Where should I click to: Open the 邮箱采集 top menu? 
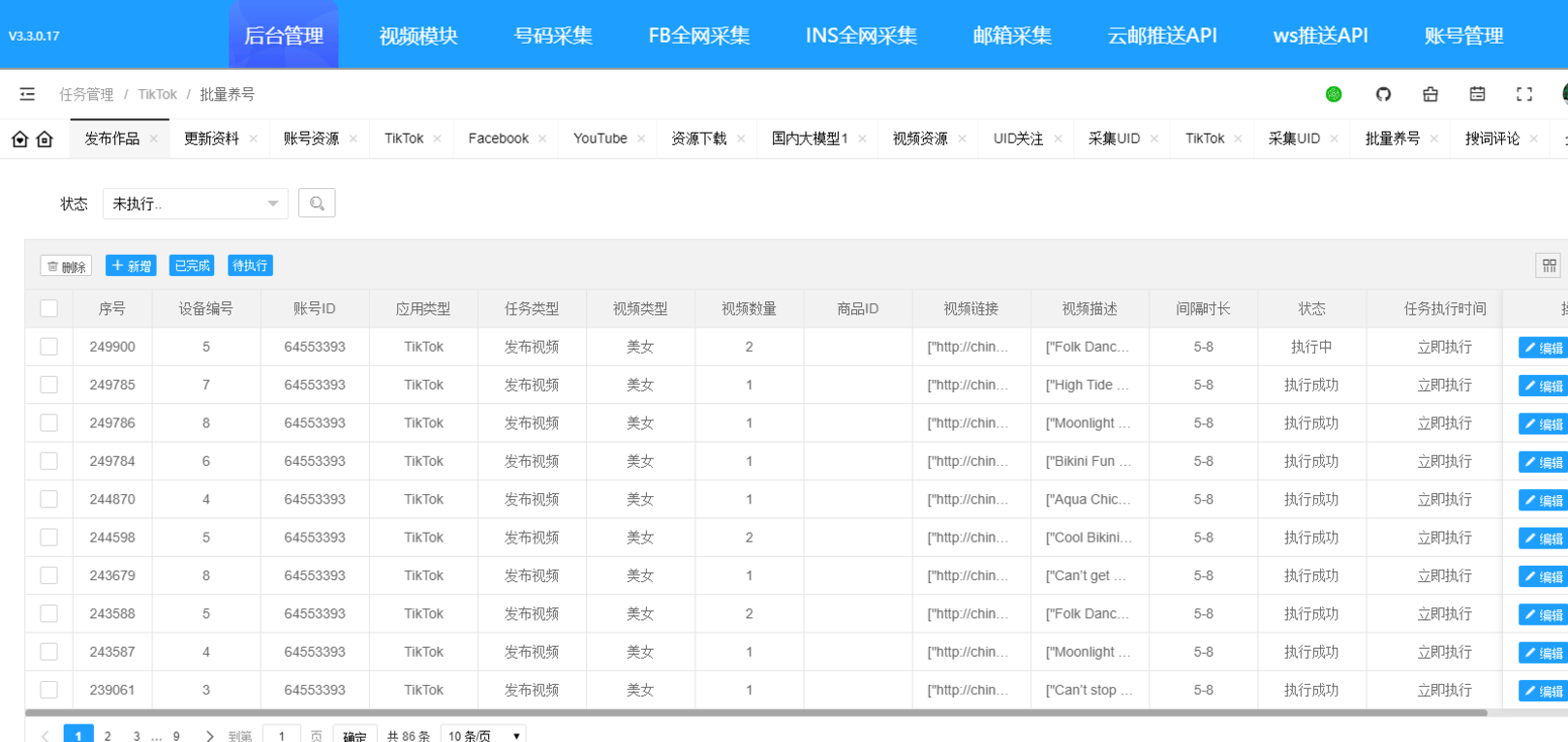1012,35
